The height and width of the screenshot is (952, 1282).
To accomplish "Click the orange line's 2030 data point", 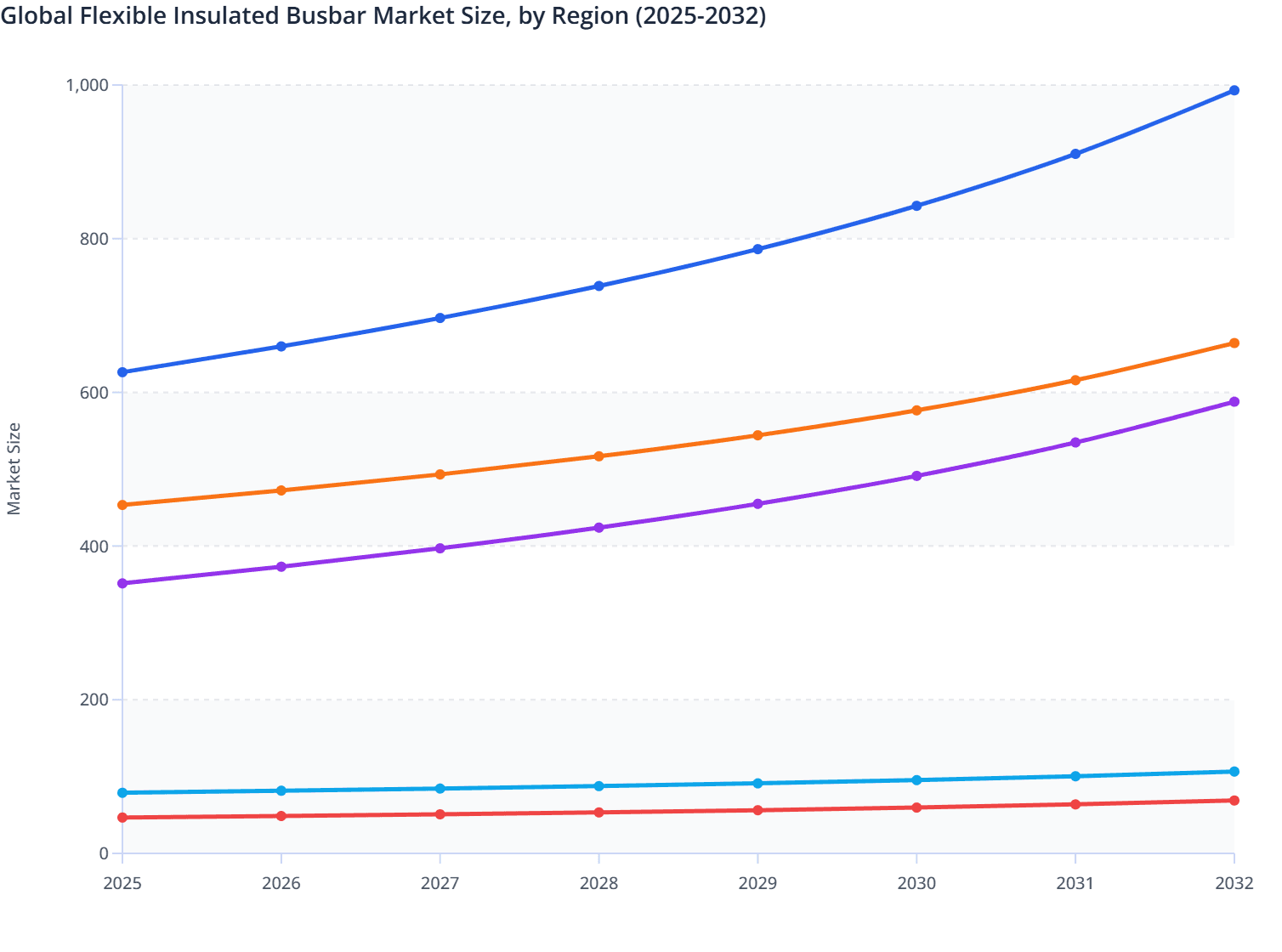I will 916,411.
